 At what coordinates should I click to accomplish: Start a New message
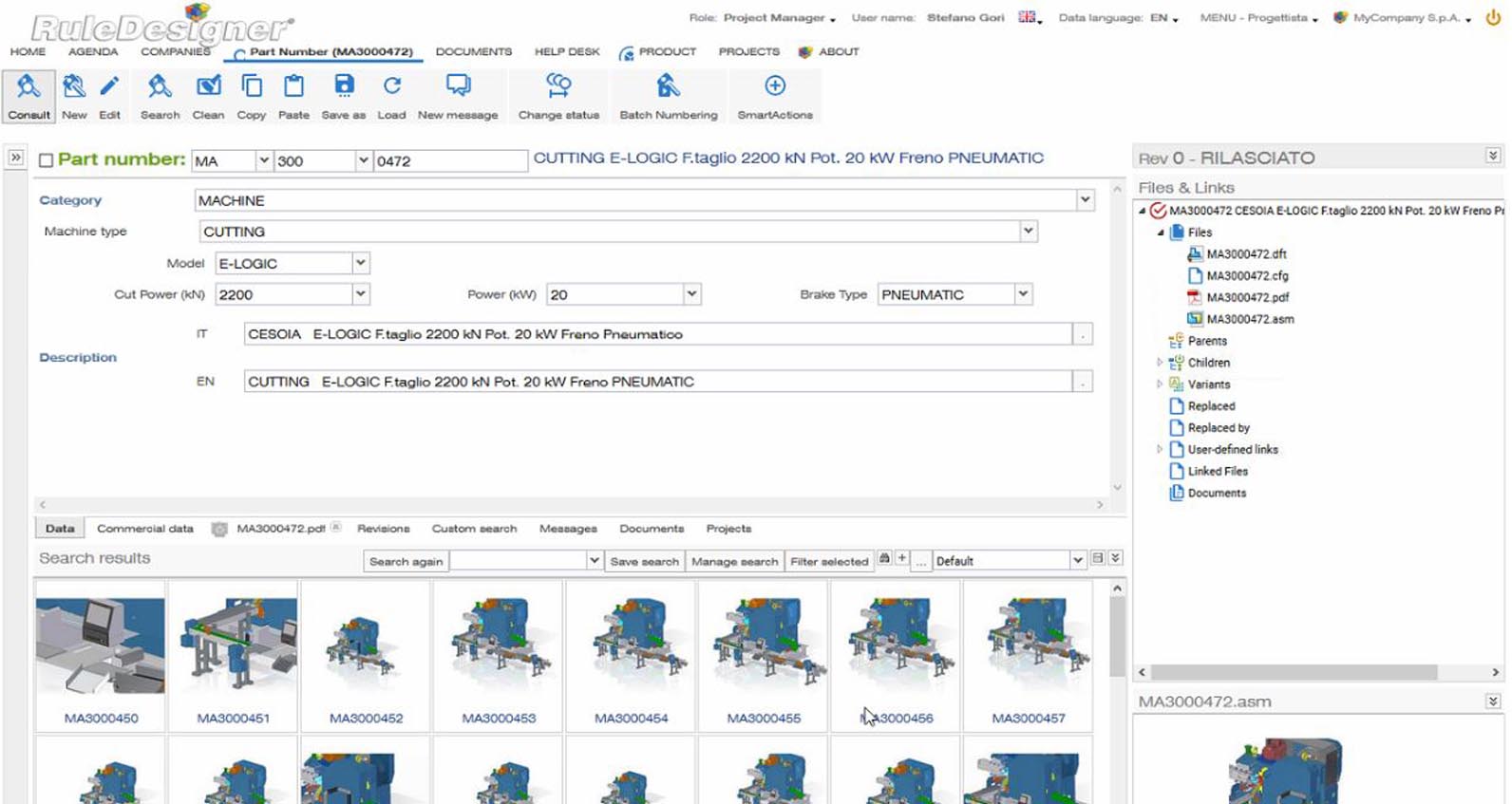[x=458, y=96]
